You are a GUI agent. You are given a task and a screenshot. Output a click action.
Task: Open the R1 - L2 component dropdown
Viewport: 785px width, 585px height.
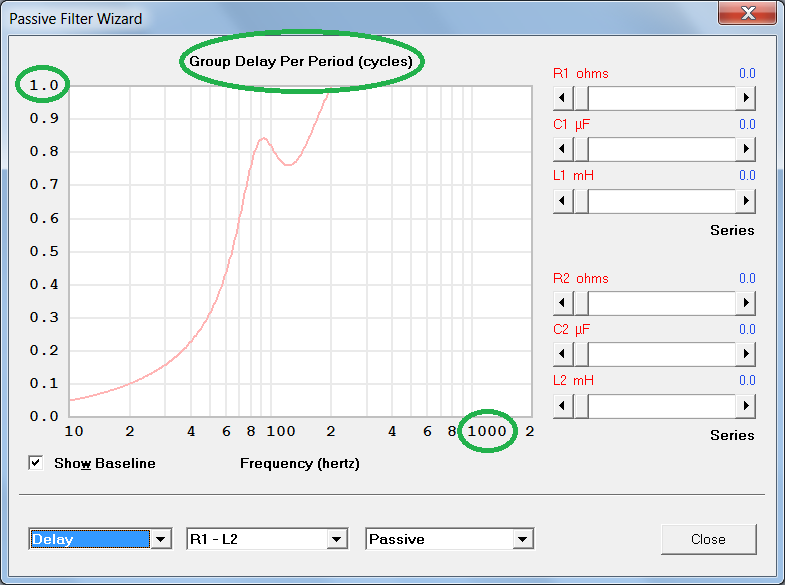[337, 539]
